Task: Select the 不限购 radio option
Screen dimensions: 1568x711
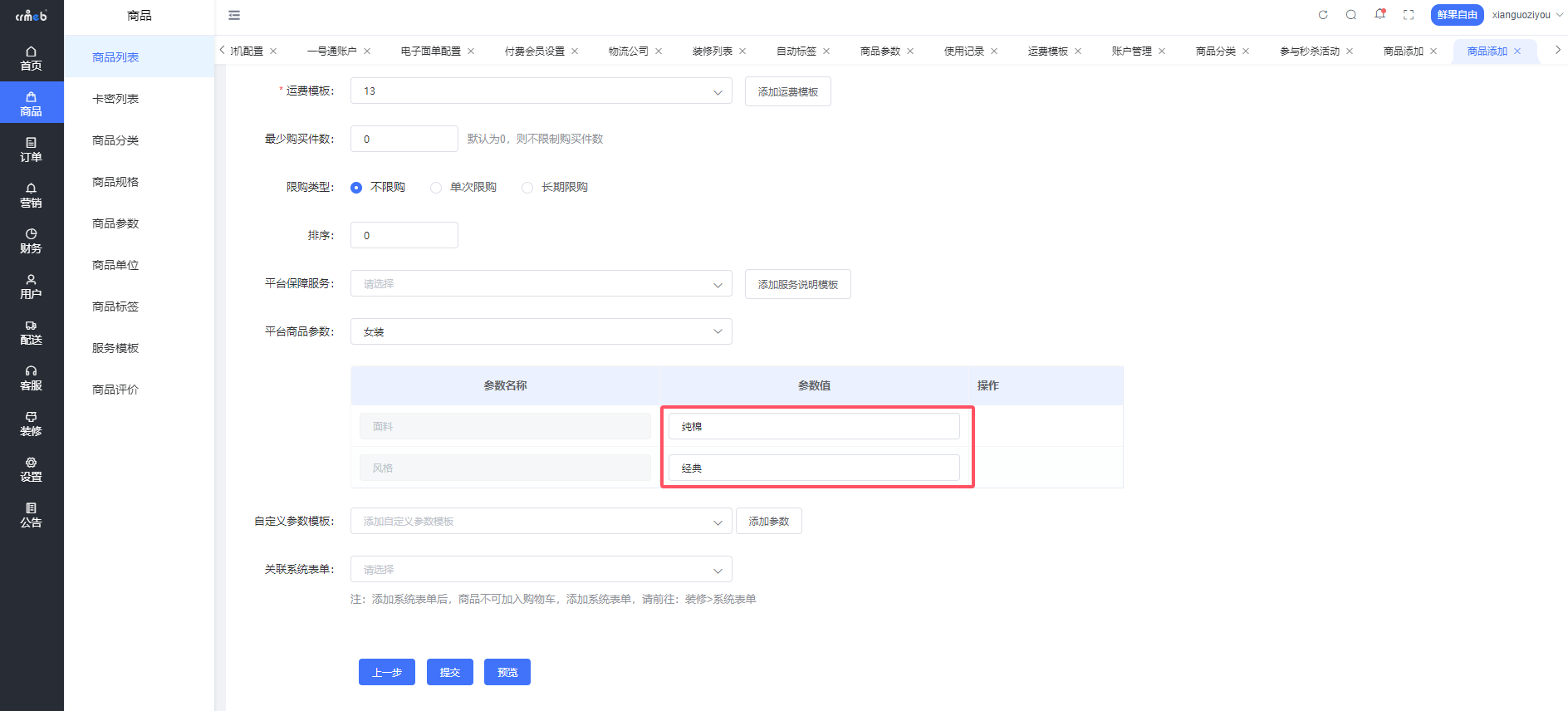Action: [x=356, y=188]
